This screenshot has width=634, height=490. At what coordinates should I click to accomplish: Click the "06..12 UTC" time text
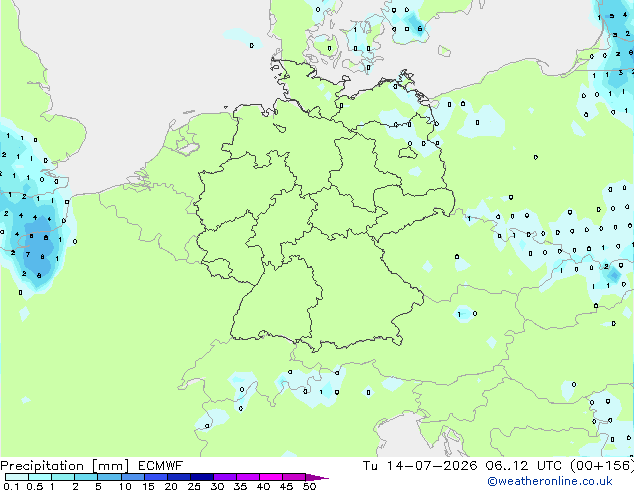tap(523, 466)
